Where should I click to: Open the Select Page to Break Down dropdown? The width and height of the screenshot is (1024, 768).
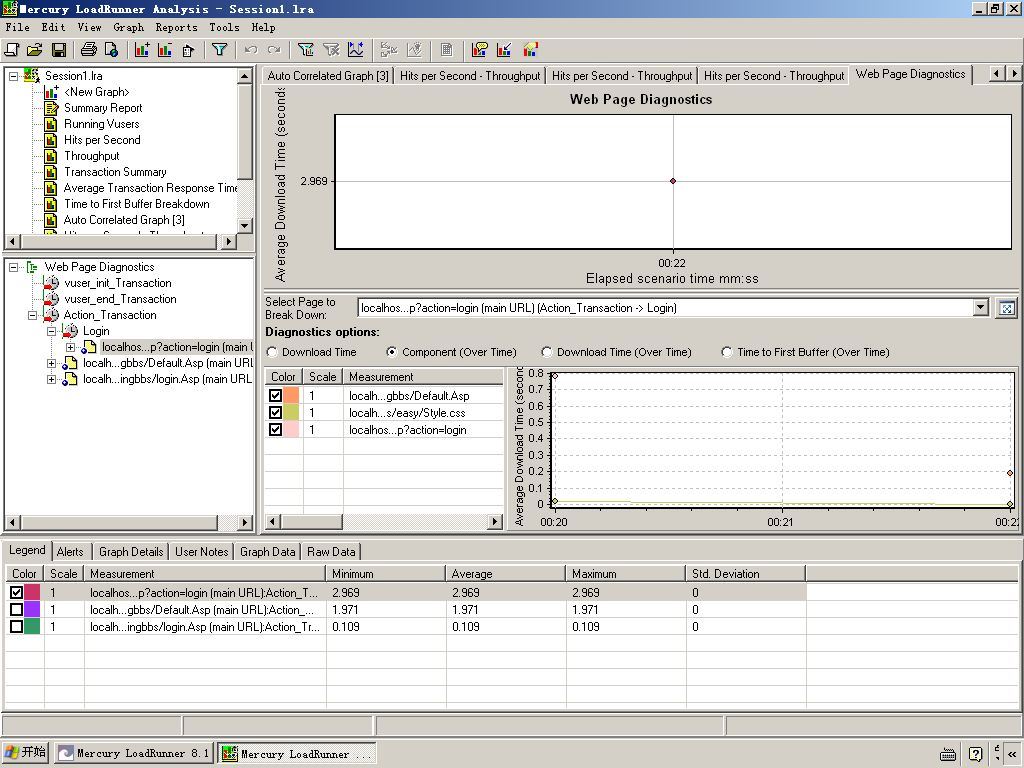point(980,308)
